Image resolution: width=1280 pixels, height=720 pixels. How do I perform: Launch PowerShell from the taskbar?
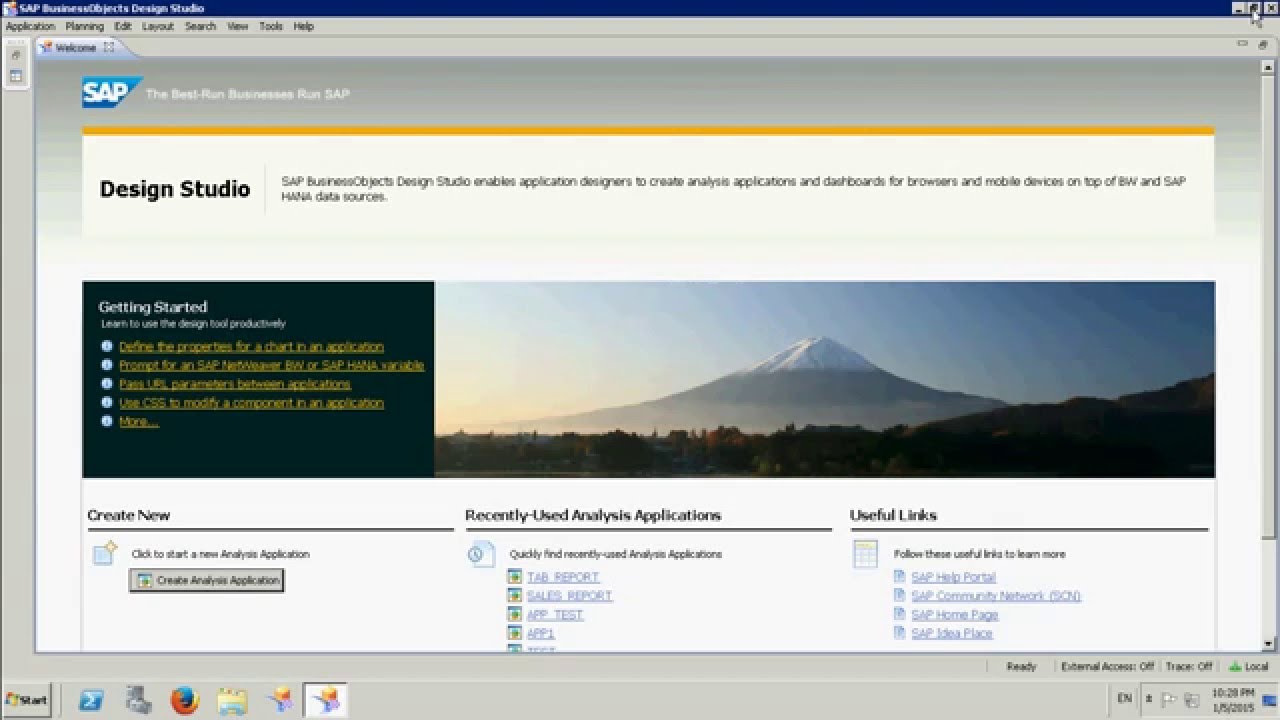92,700
